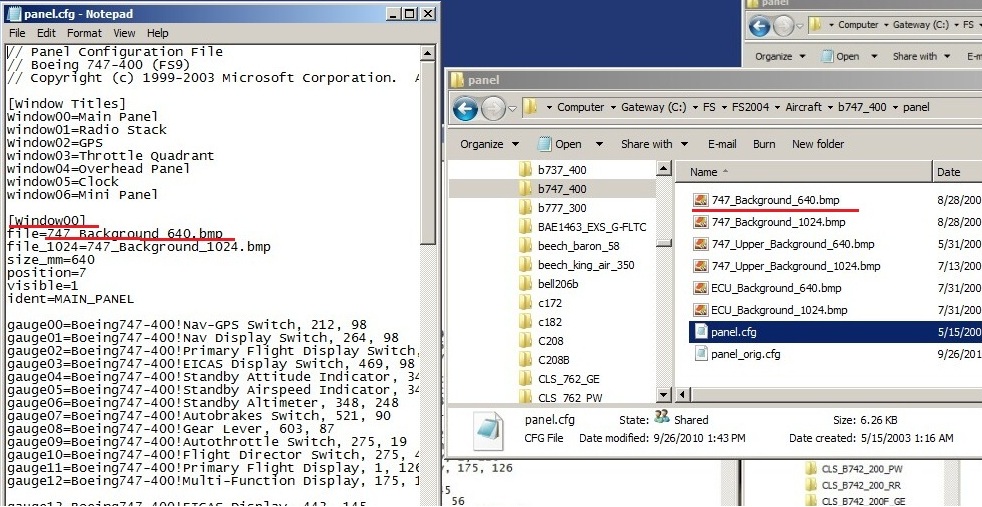
Task: Click Burn in panel toolbar
Action: click(764, 144)
